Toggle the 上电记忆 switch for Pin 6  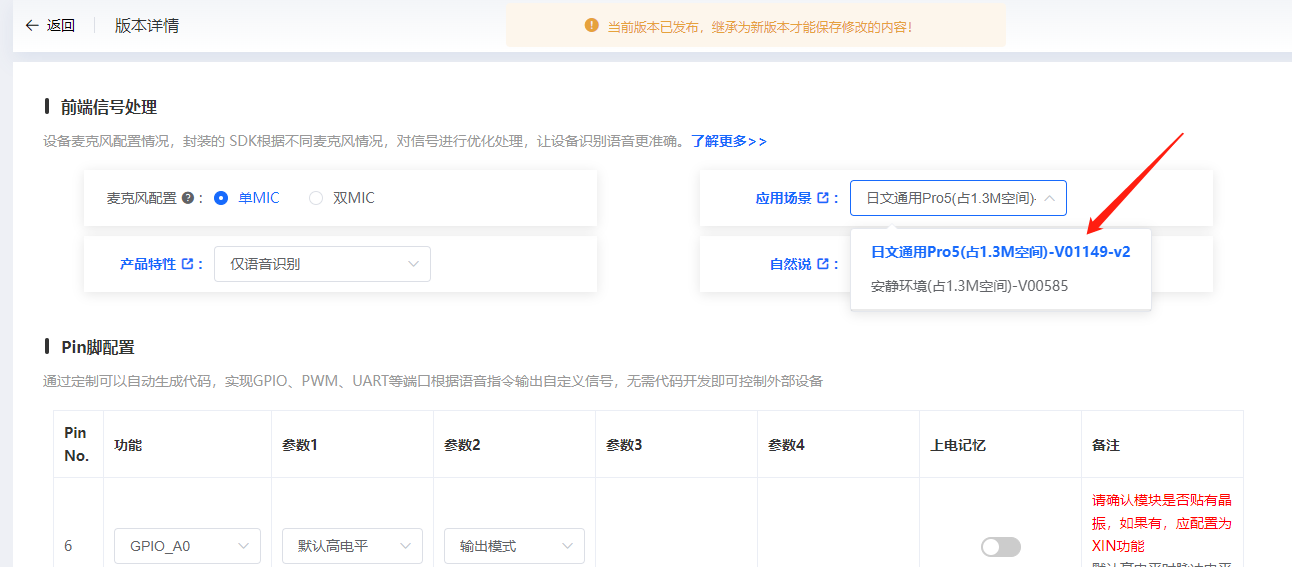coord(1001,546)
